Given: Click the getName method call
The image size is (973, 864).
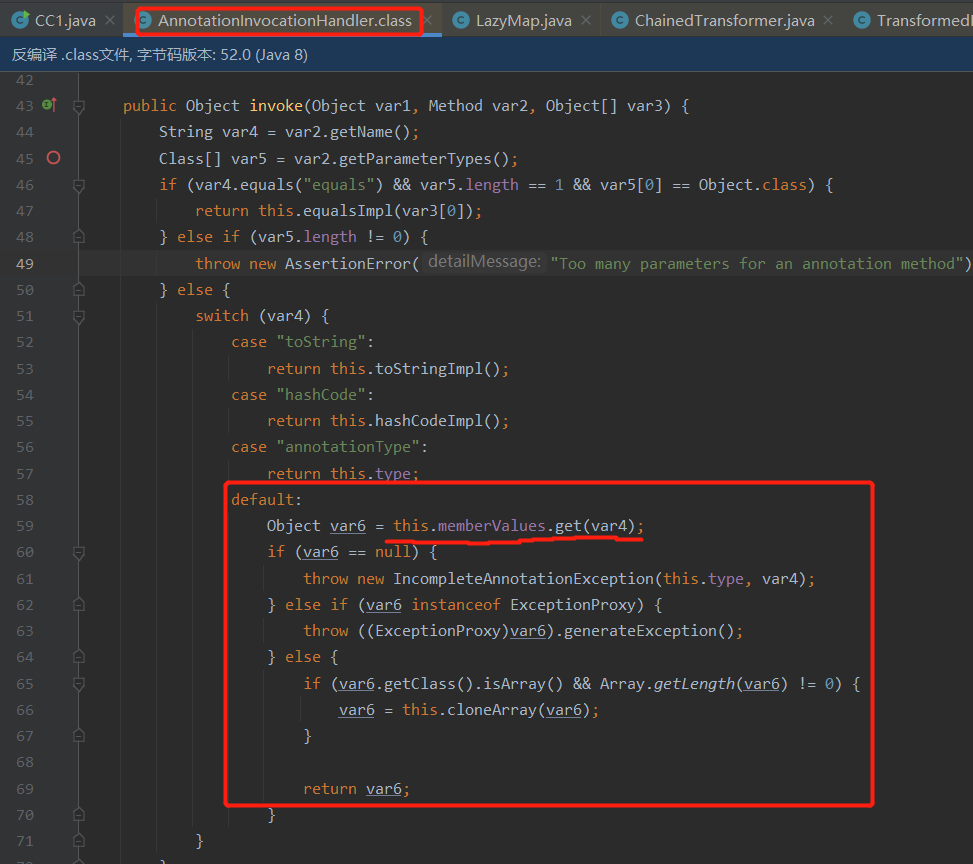Looking at the screenshot, I should pos(361,132).
